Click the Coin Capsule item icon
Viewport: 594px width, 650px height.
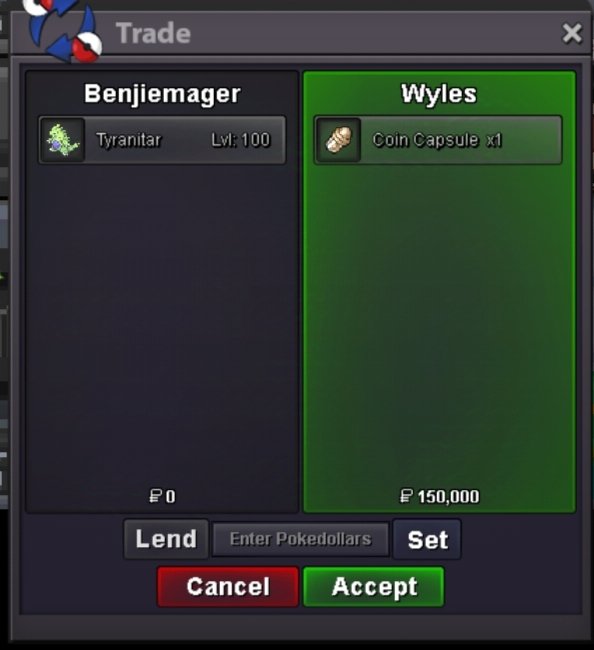click(338, 140)
